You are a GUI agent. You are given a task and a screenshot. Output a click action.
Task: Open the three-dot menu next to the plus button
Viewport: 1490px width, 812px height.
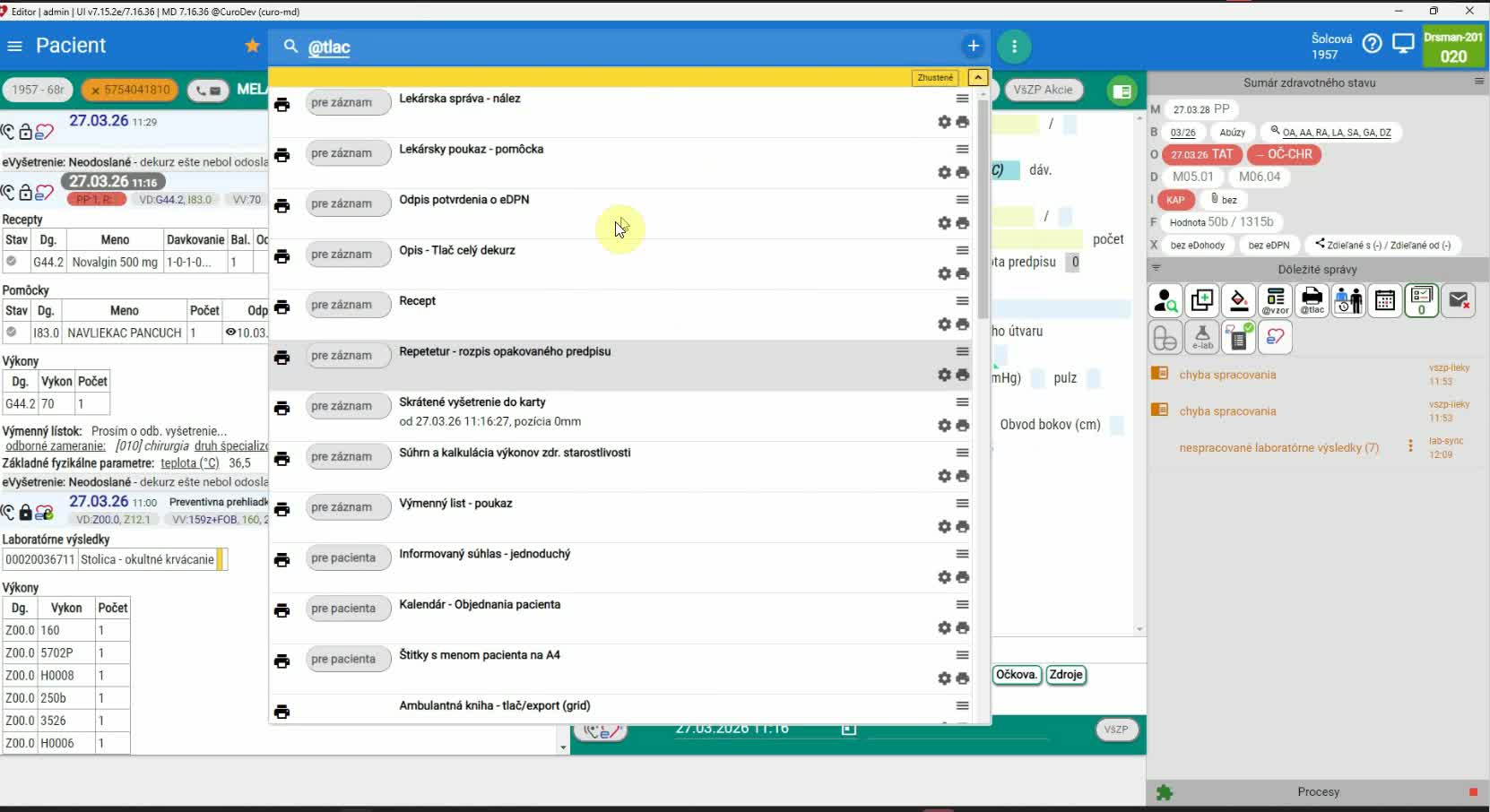(1014, 47)
